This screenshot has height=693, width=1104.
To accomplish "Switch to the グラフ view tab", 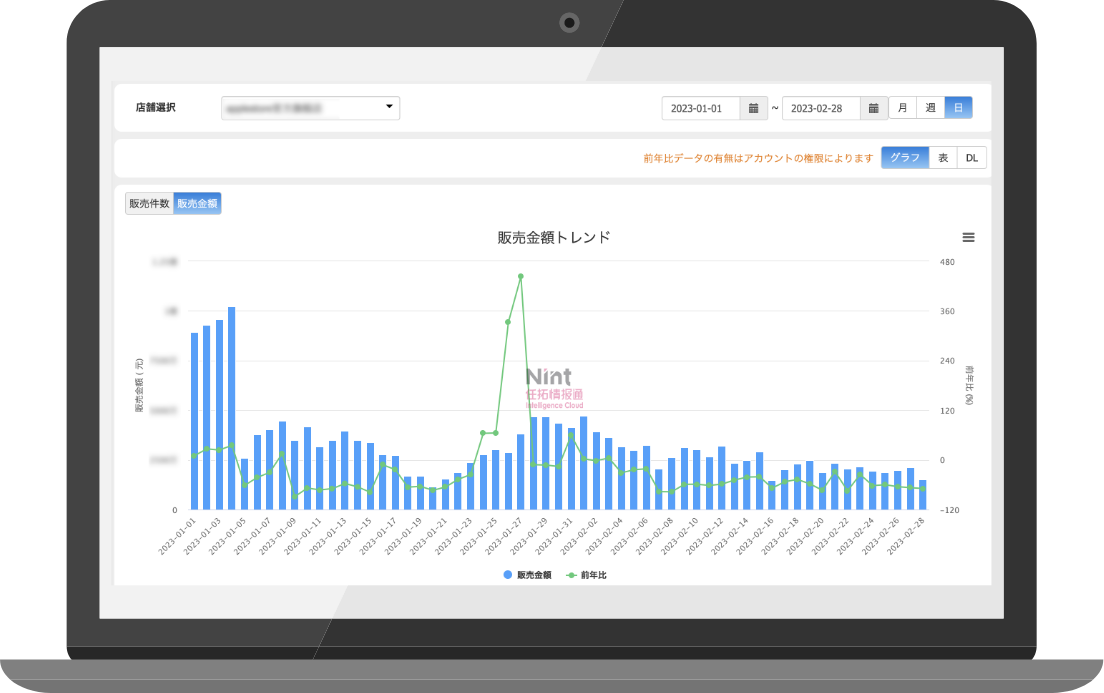I will coord(904,158).
